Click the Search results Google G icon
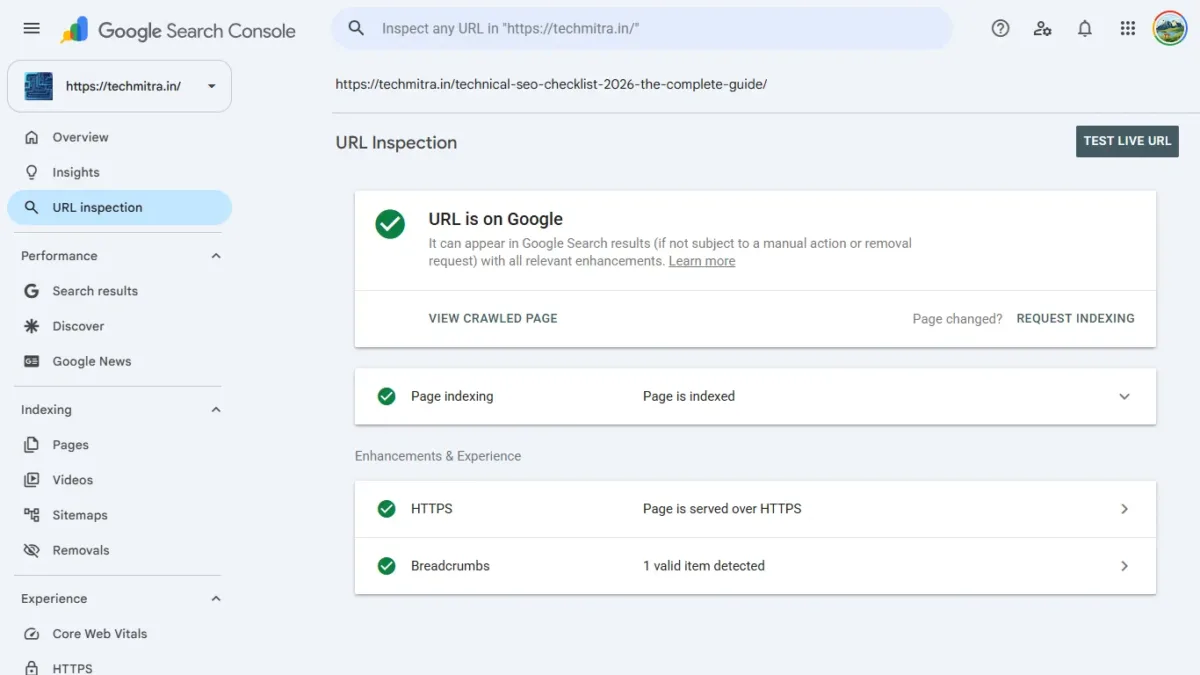 (x=32, y=291)
